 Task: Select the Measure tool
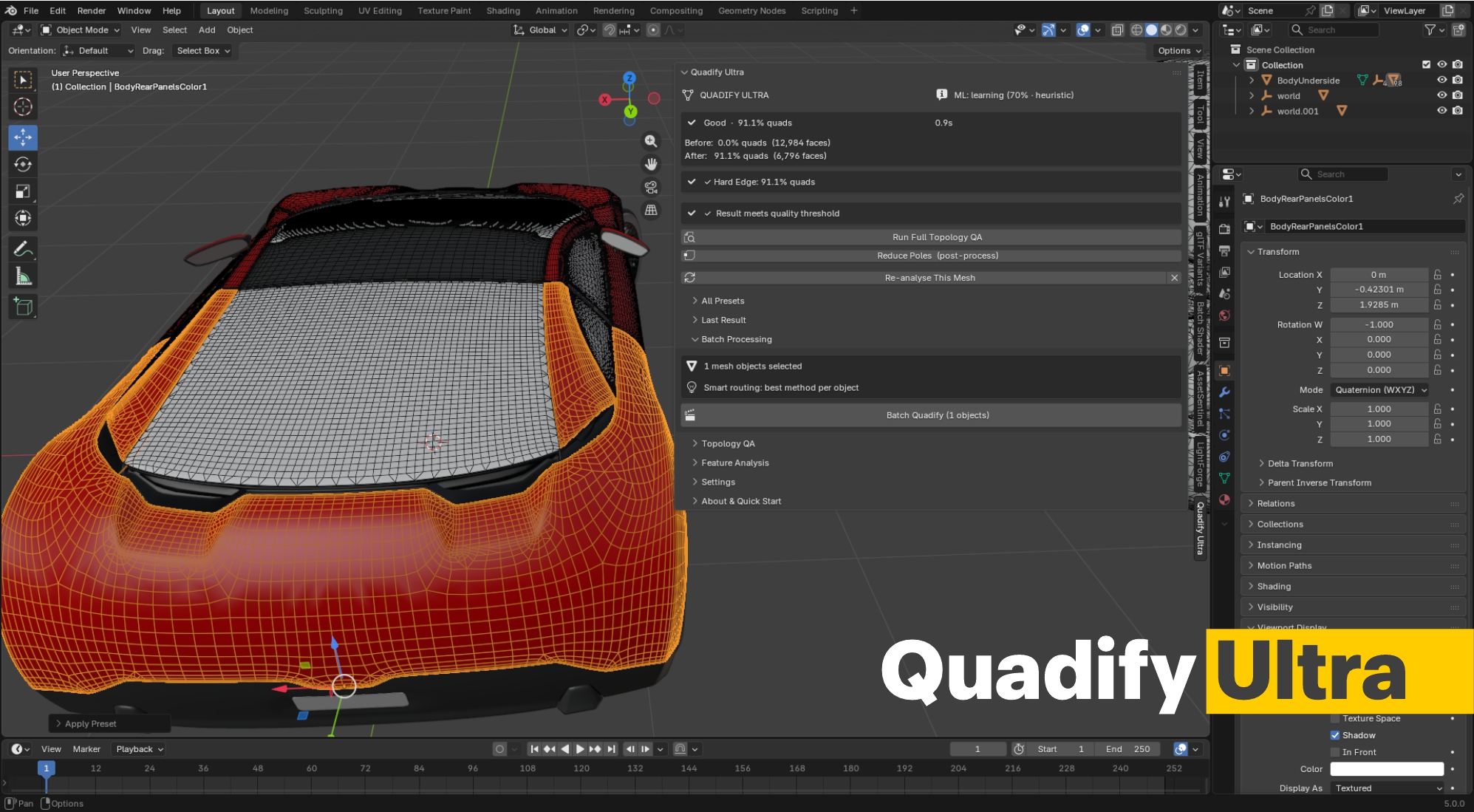(23, 277)
